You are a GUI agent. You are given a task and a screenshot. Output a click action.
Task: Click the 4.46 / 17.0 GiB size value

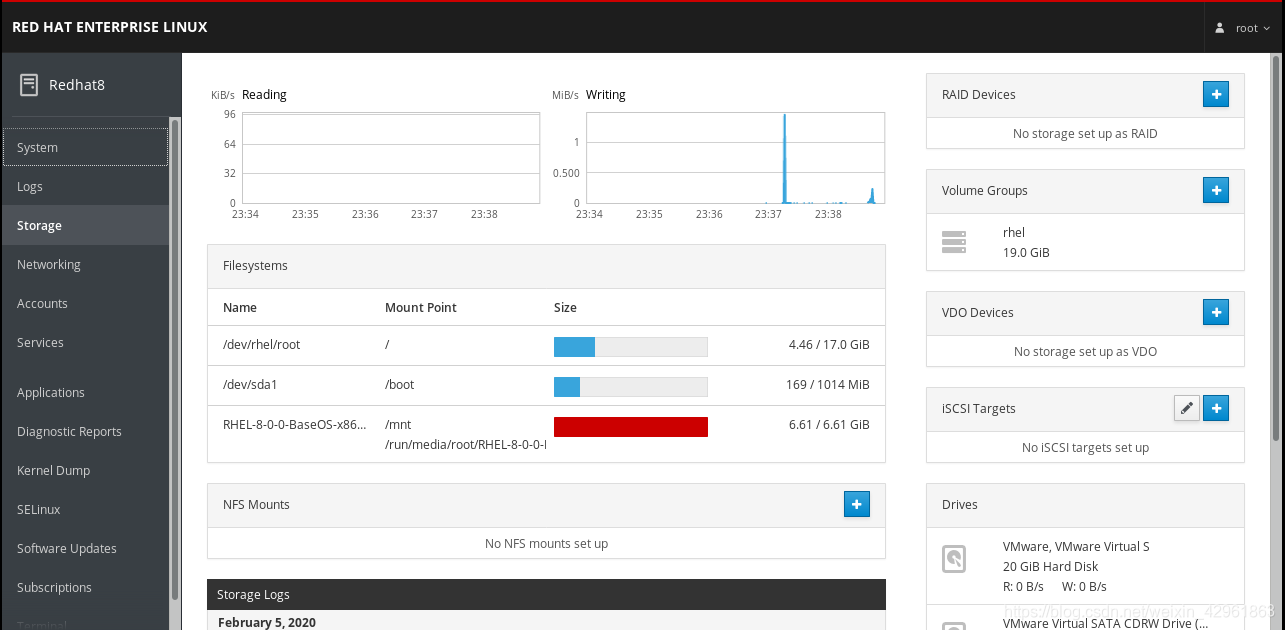tap(829, 345)
